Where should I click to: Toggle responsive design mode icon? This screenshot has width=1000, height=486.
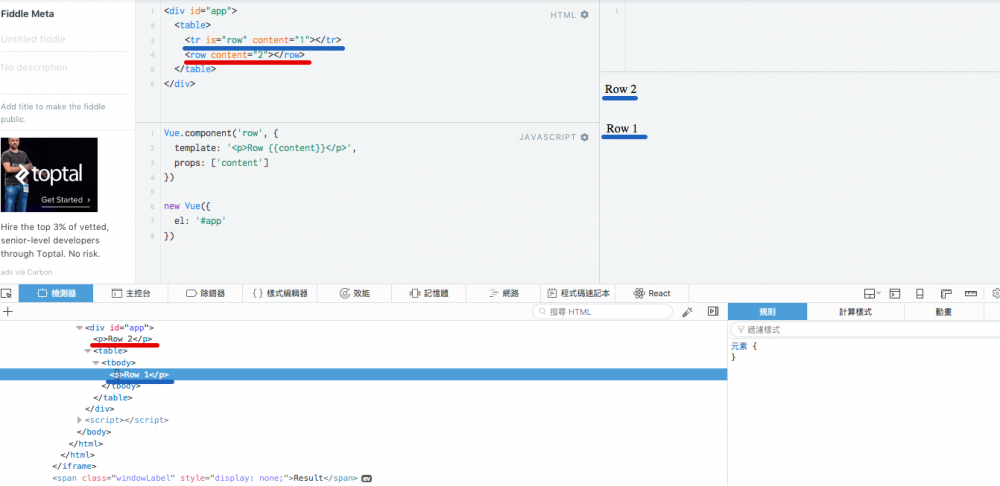pos(920,293)
